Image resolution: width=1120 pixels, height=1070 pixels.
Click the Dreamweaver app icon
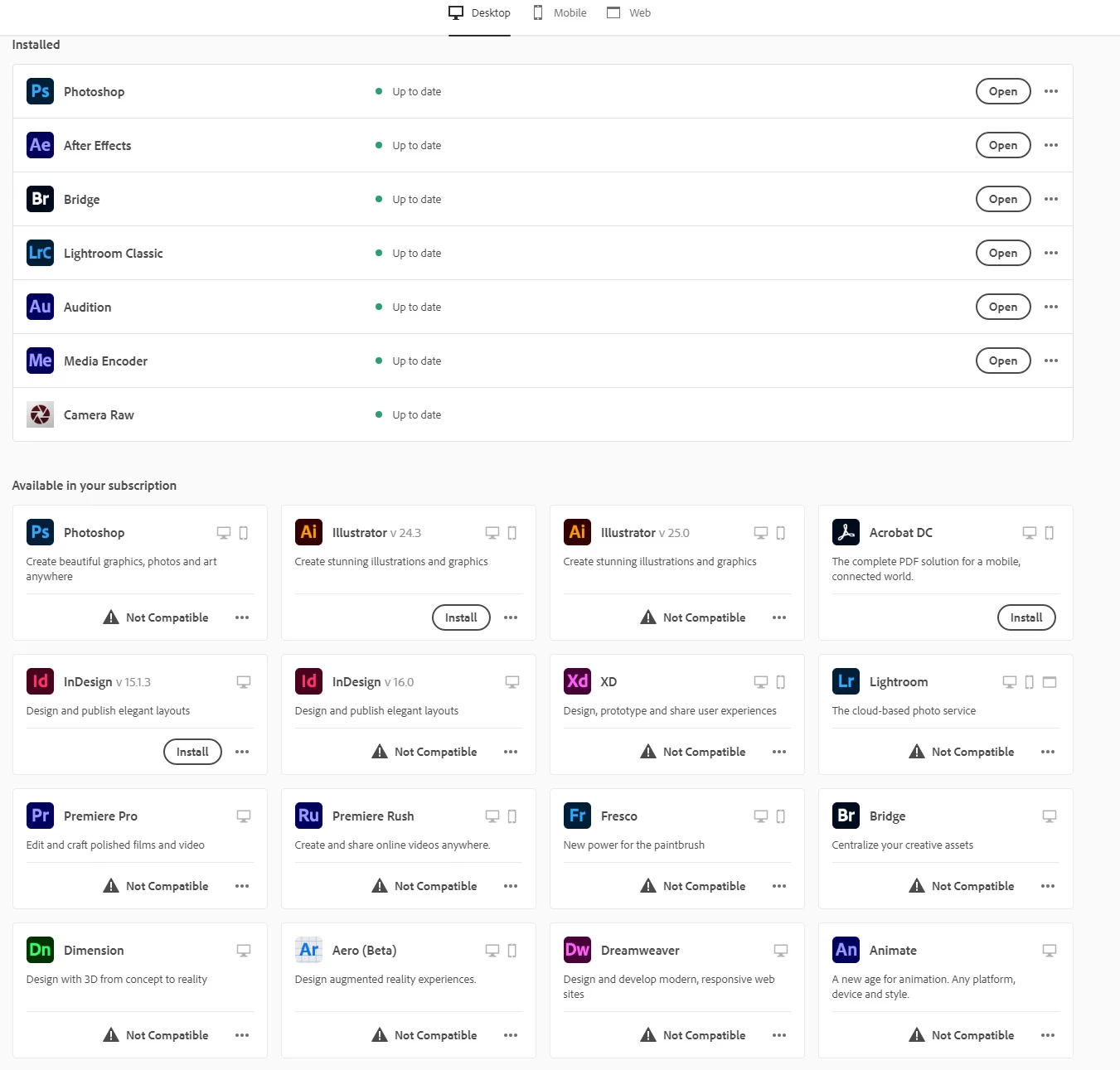coord(577,950)
